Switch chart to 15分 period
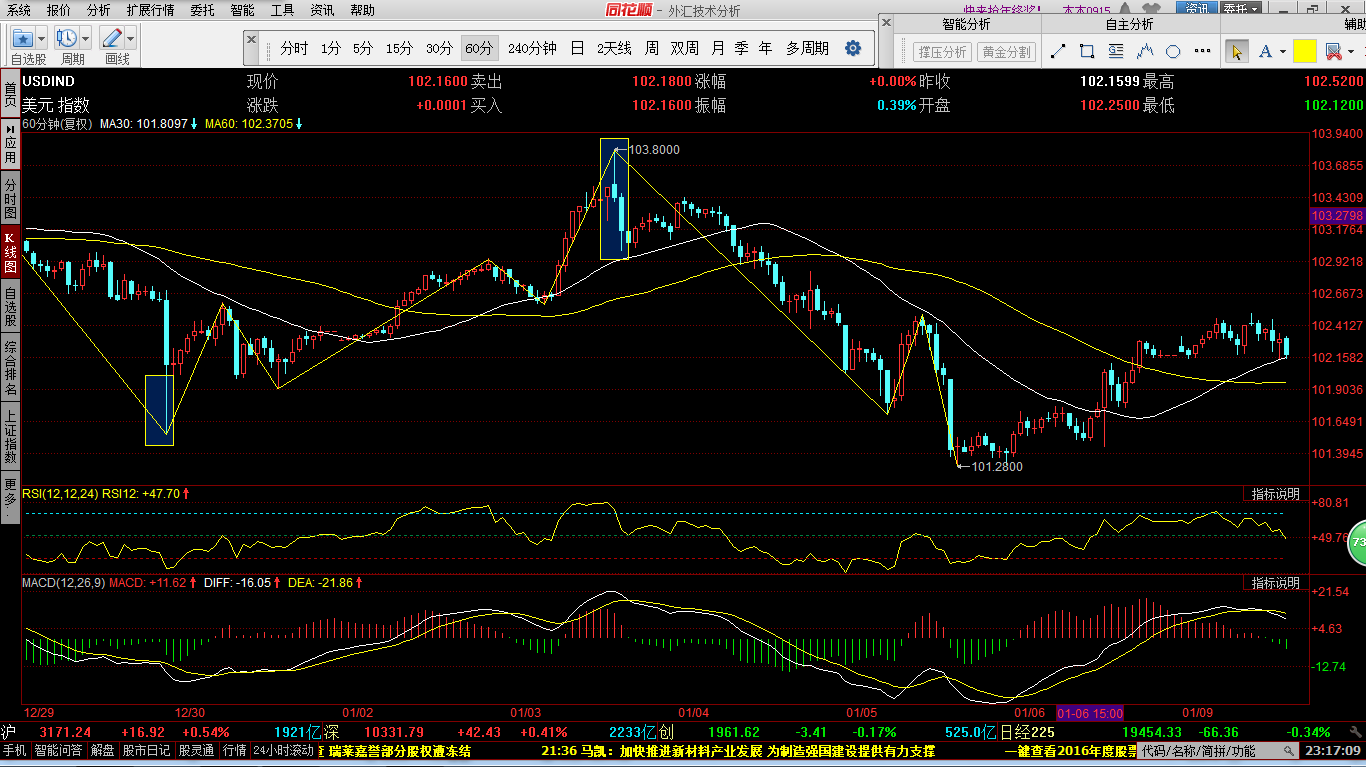This screenshot has height=767, width=1366. click(x=399, y=48)
